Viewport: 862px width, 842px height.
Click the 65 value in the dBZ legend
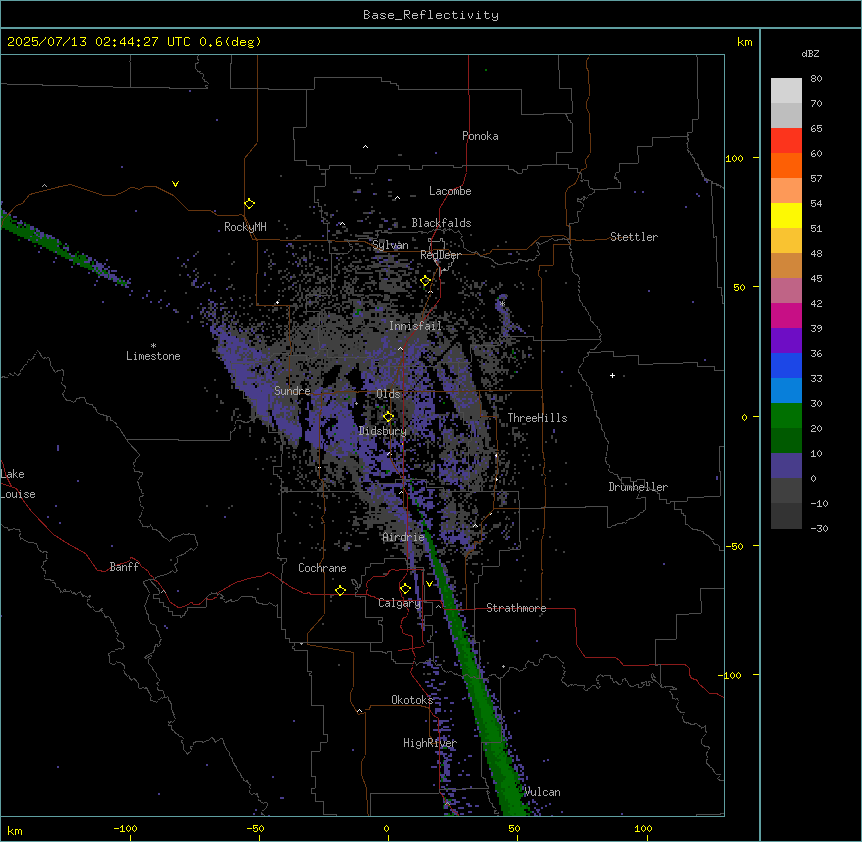816,128
